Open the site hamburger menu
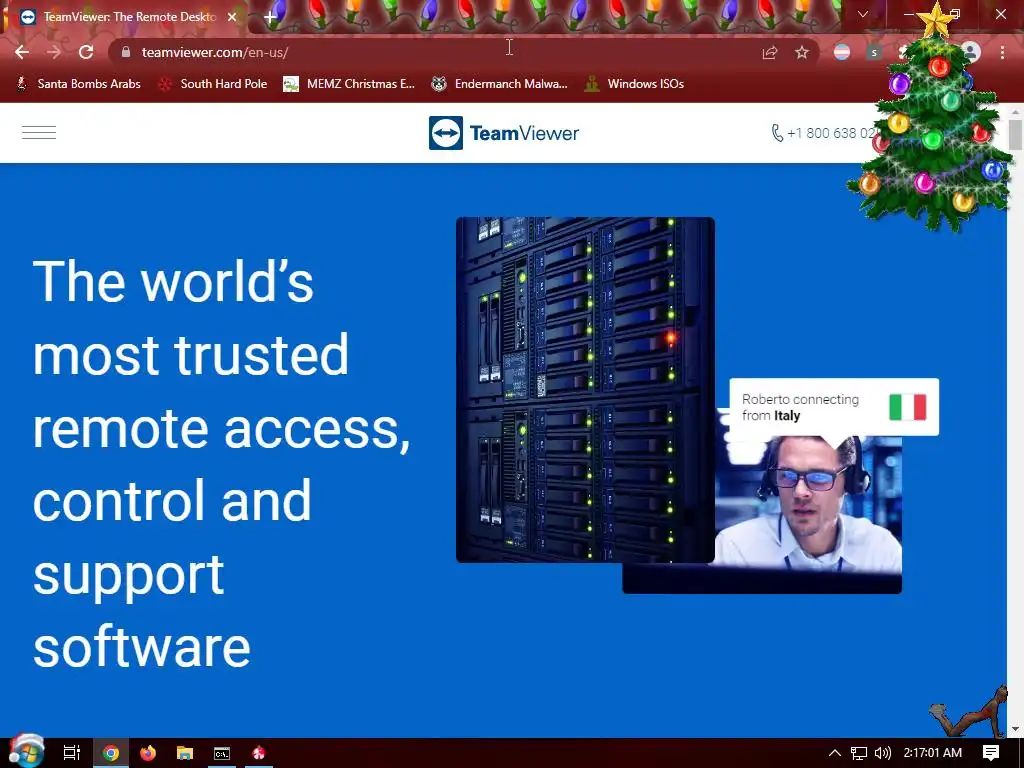The width and height of the screenshot is (1024, 768). (x=39, y=133)
